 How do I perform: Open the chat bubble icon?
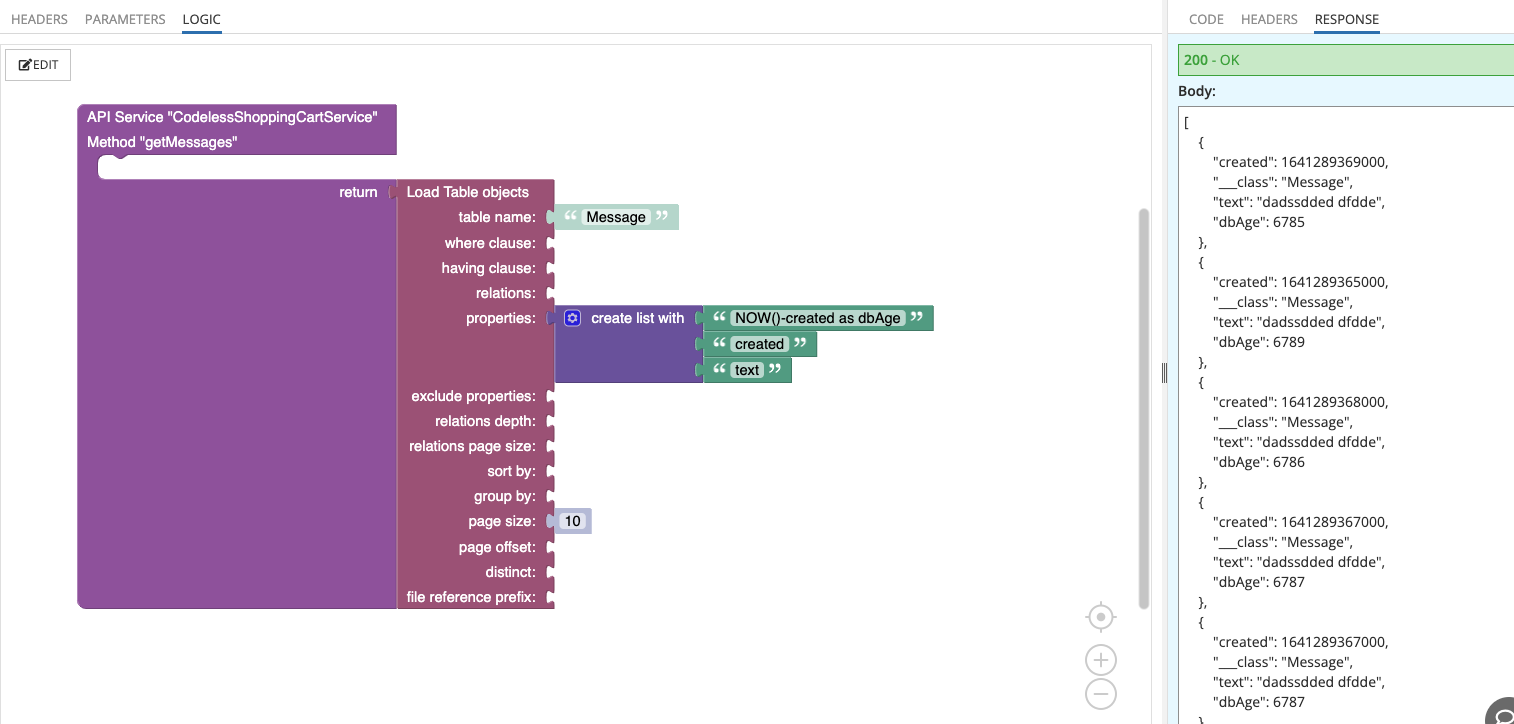click(1502, 714)
